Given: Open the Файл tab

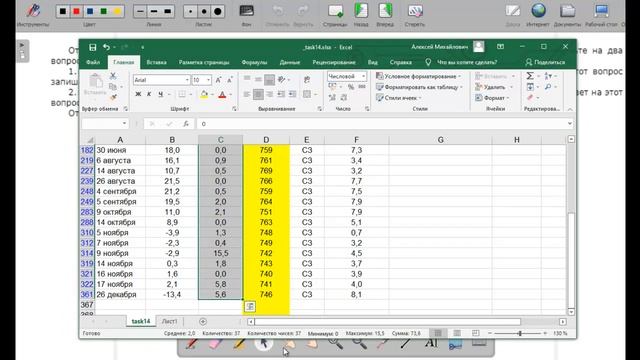Looking at the screenshot, I should (x=93, y=62).
